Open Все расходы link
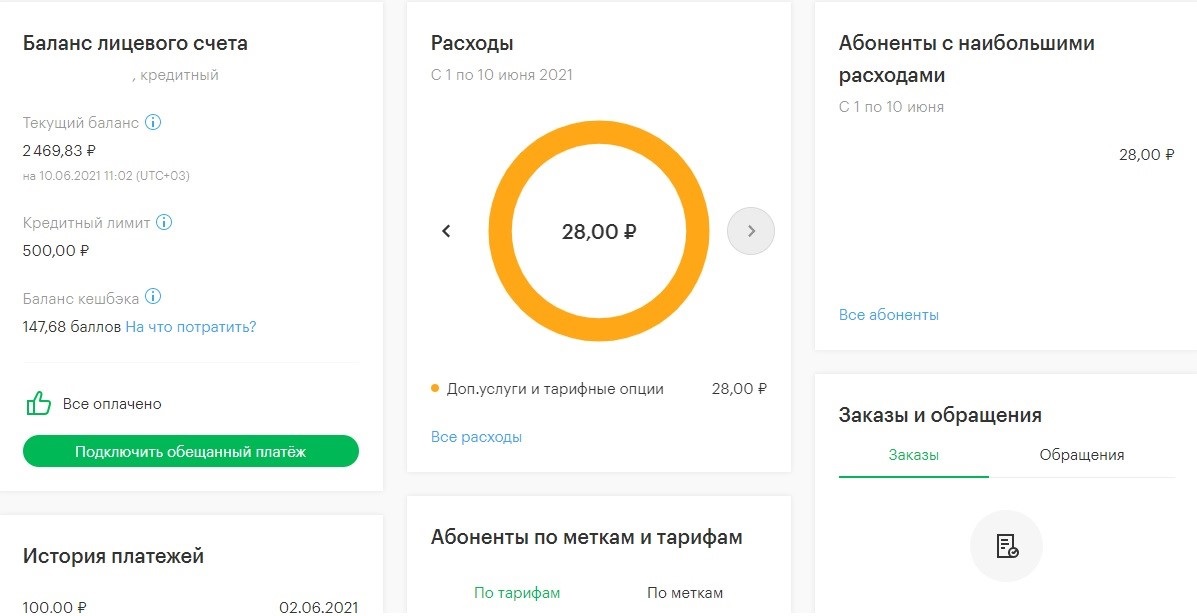The height and width of the screenshot is (616, 1197). click(x=476, y=437)
